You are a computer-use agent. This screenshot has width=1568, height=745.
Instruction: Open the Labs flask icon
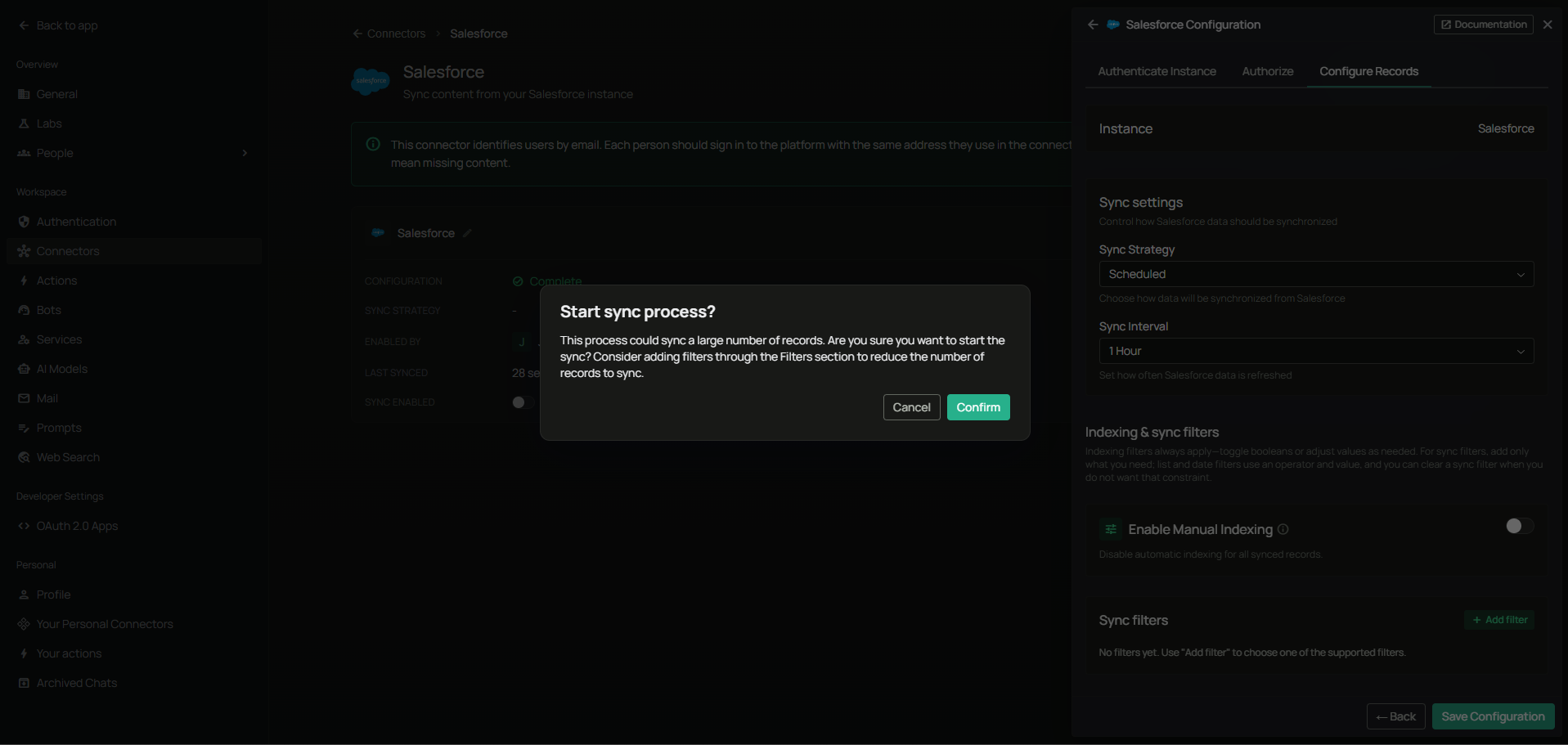click(24, 123)
